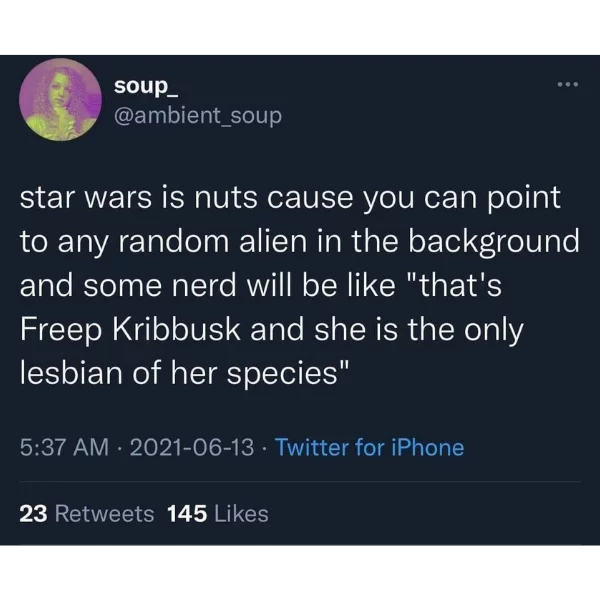Open the three-dot more options menu

567,85
